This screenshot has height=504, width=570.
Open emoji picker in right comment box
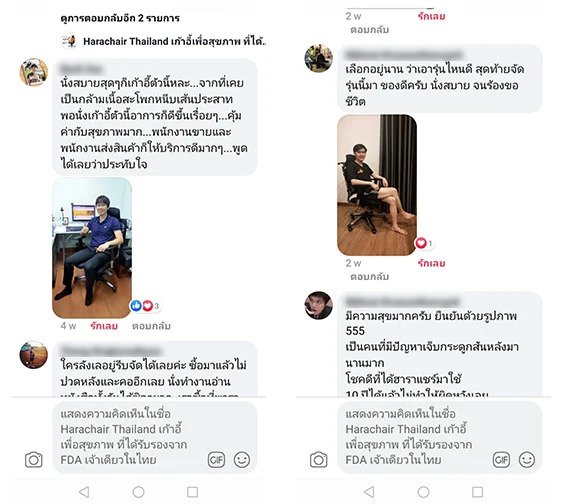coord(527,460)
